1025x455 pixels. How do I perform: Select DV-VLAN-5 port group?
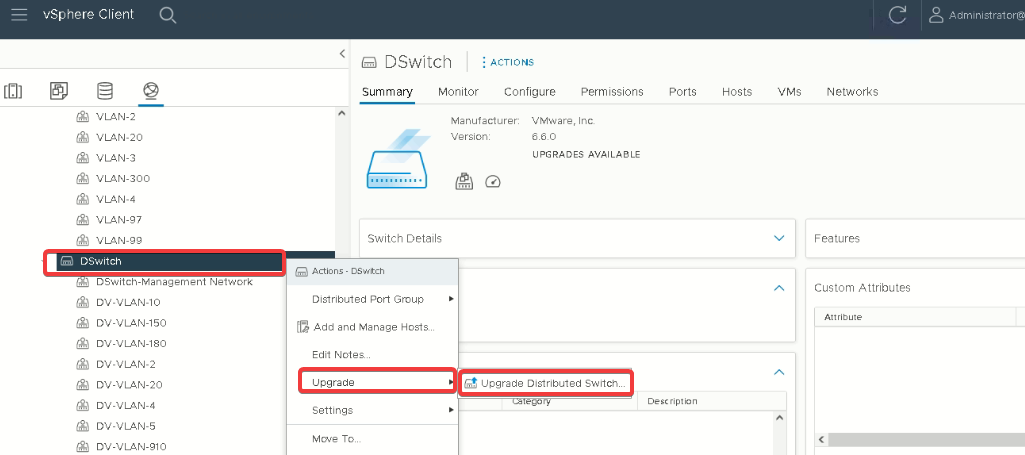coord(126,426)
